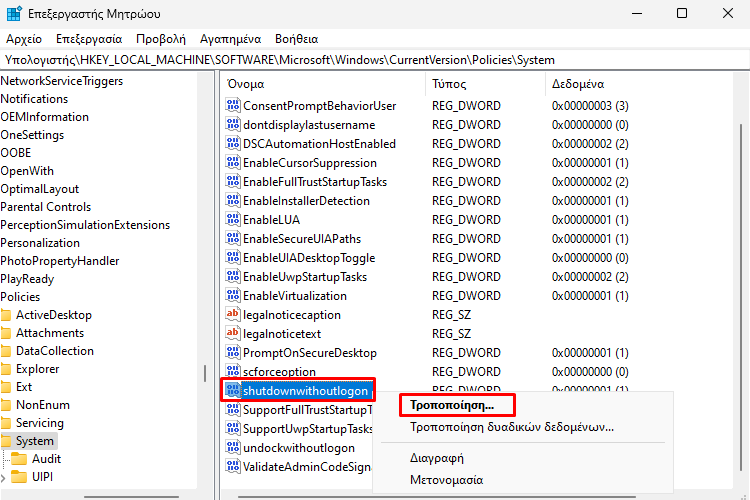This screenshot has height=500, width=750.
Task: Select the Ext key in tree
Action: coord(24,387)
